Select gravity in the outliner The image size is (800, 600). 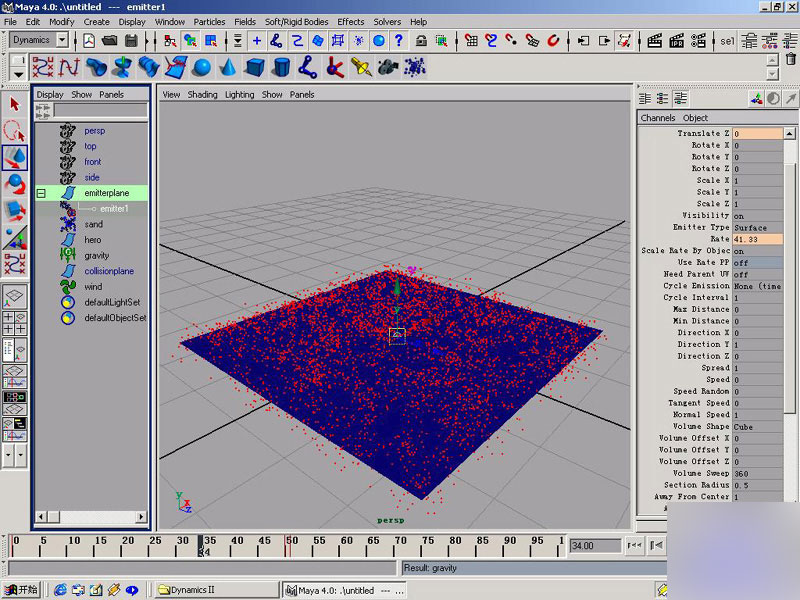[x=96, y=255]
